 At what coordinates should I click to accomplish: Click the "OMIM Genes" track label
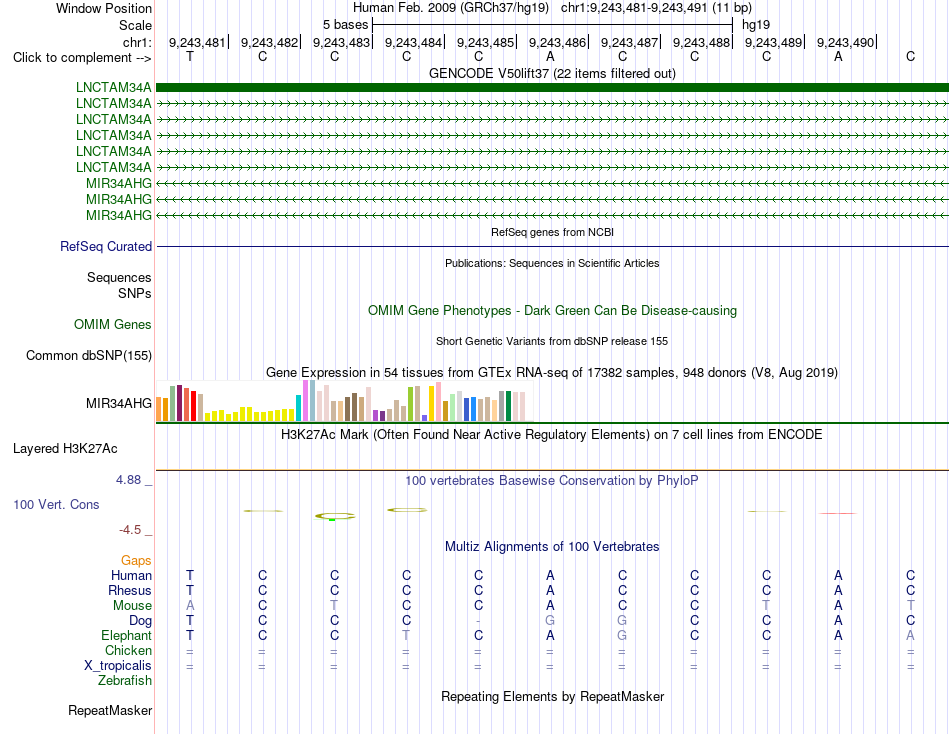point(113,324)
